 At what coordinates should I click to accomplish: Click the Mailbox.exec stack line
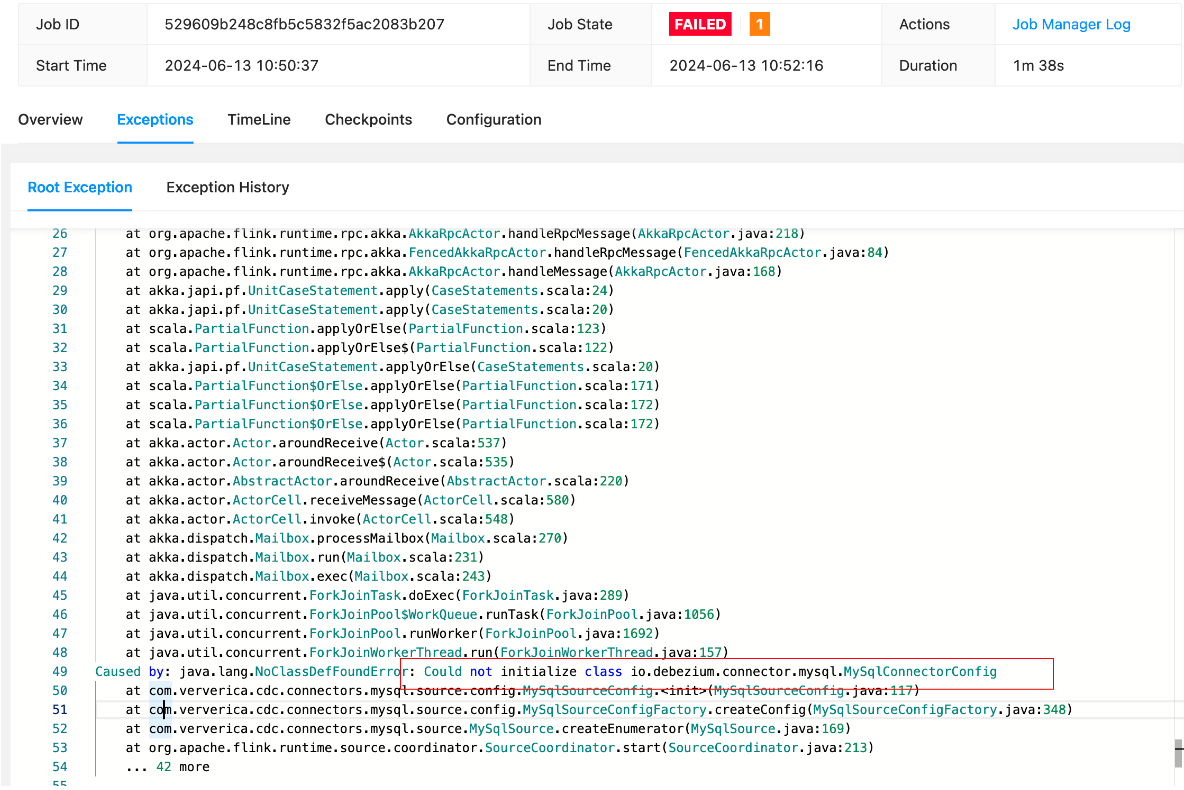(x=309, y=576)
